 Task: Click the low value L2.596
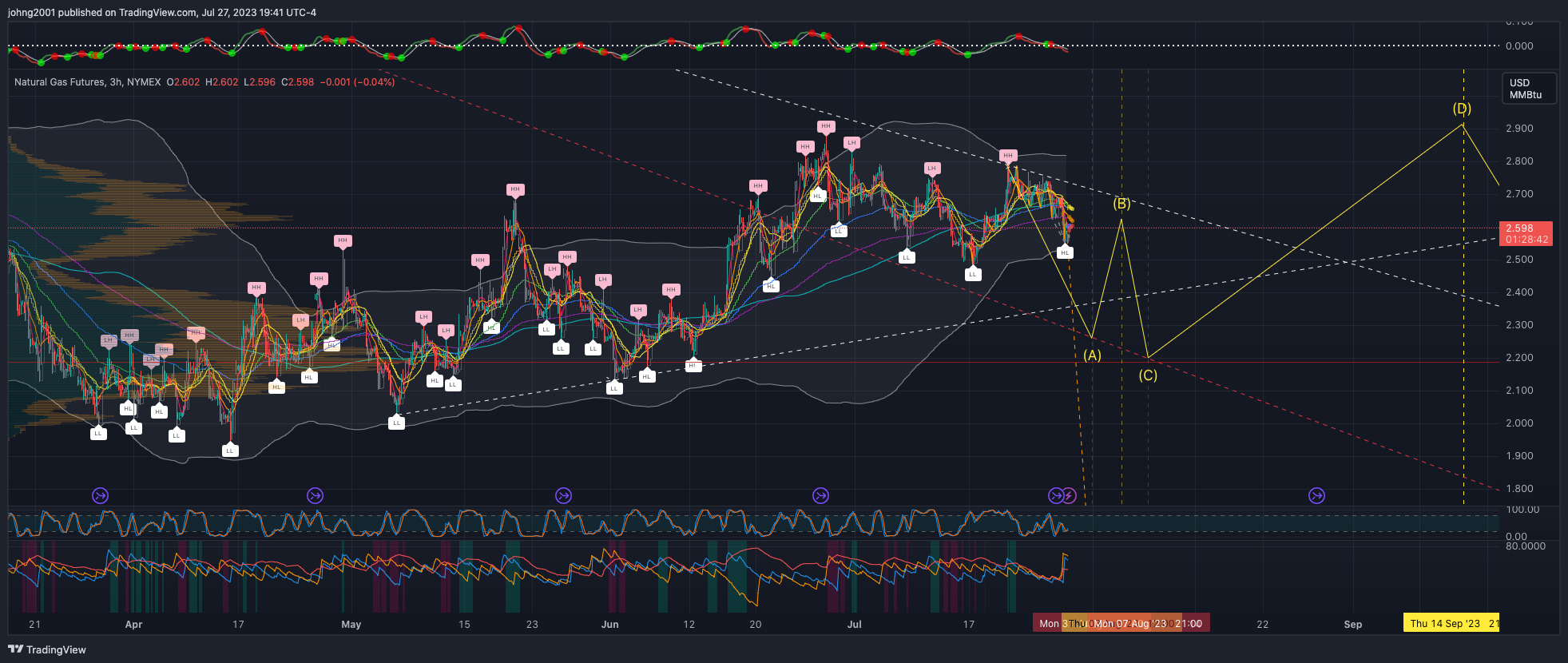[x=260, y=81]
